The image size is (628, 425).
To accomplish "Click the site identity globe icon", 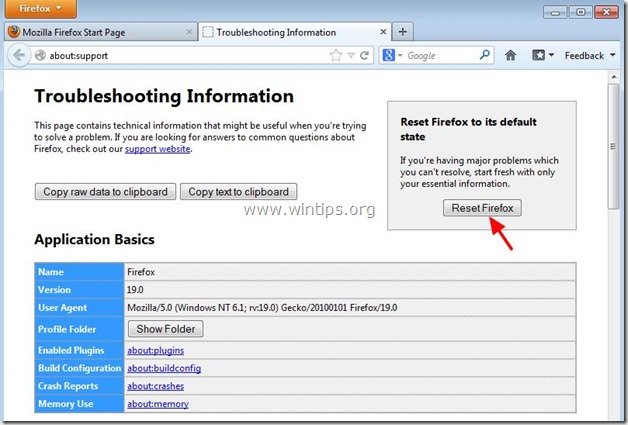I will [40, 55].
